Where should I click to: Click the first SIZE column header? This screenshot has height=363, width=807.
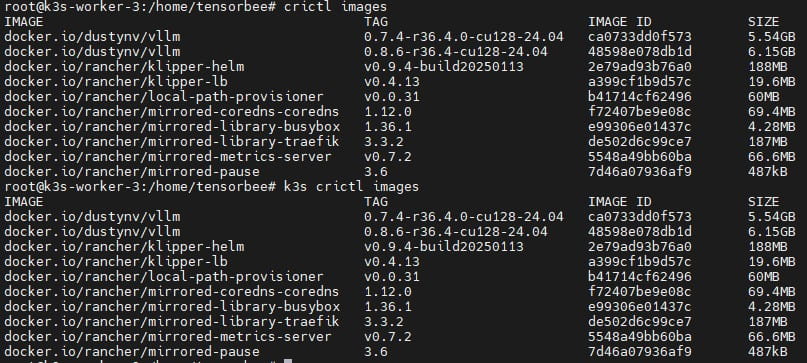(763, 22)
